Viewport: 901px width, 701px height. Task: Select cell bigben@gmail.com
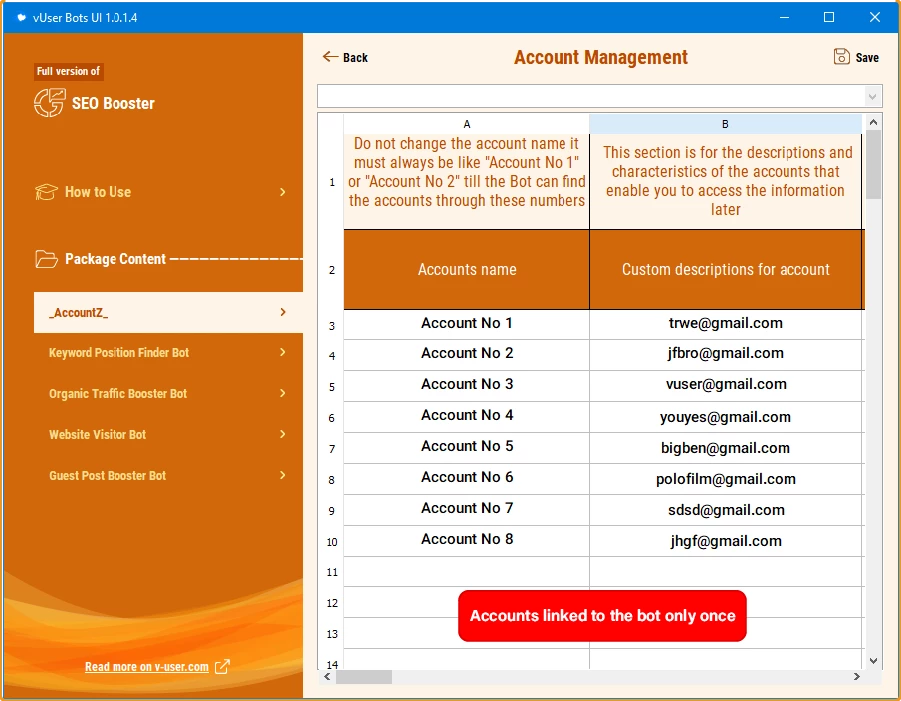tap(725, 446)
